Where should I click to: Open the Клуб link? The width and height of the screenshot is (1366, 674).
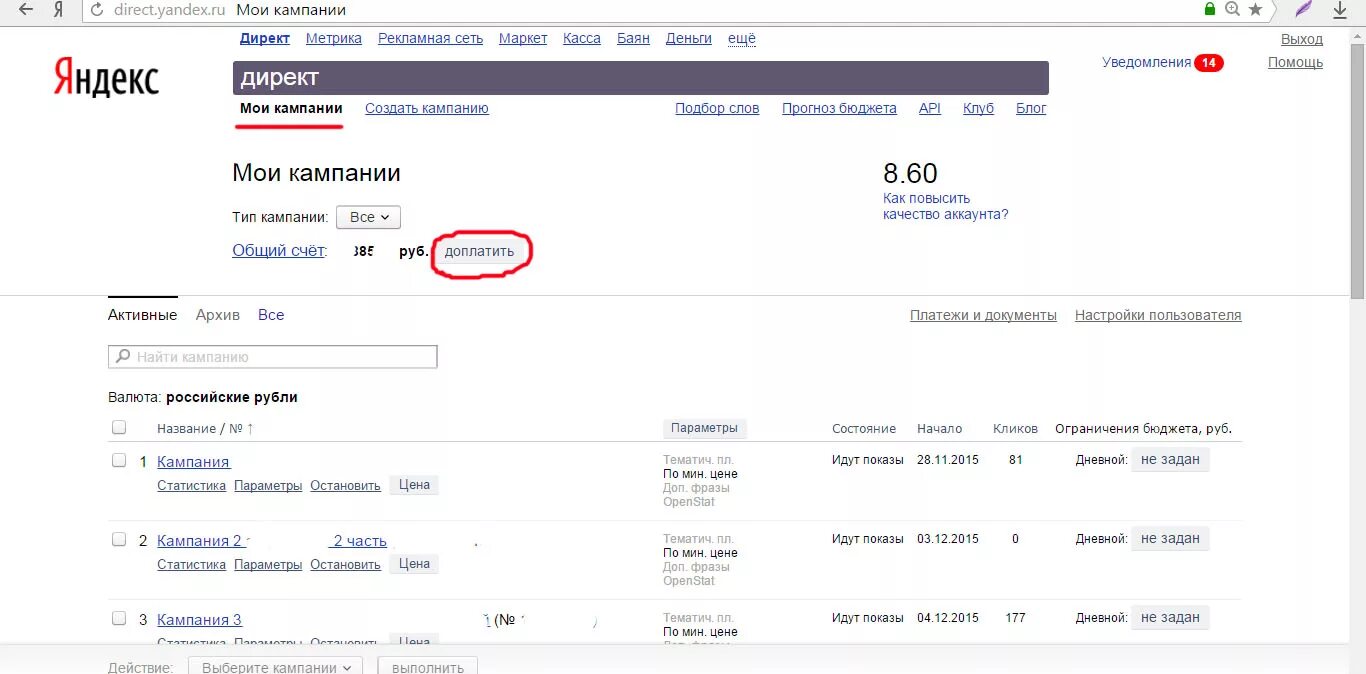pos(978,108)
